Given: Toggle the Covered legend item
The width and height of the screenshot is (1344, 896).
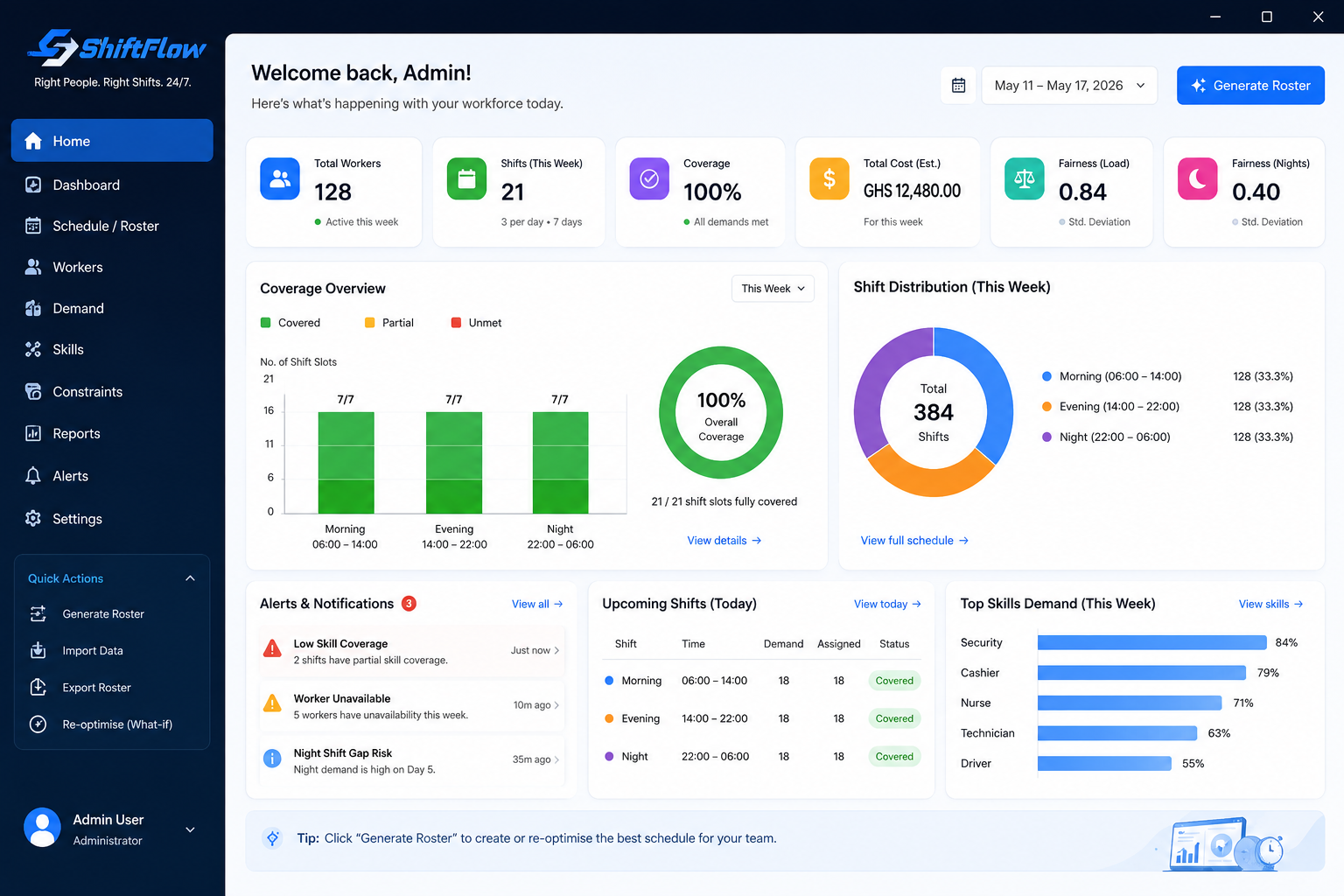Looking at the screenshot, I should coord(290,323).
